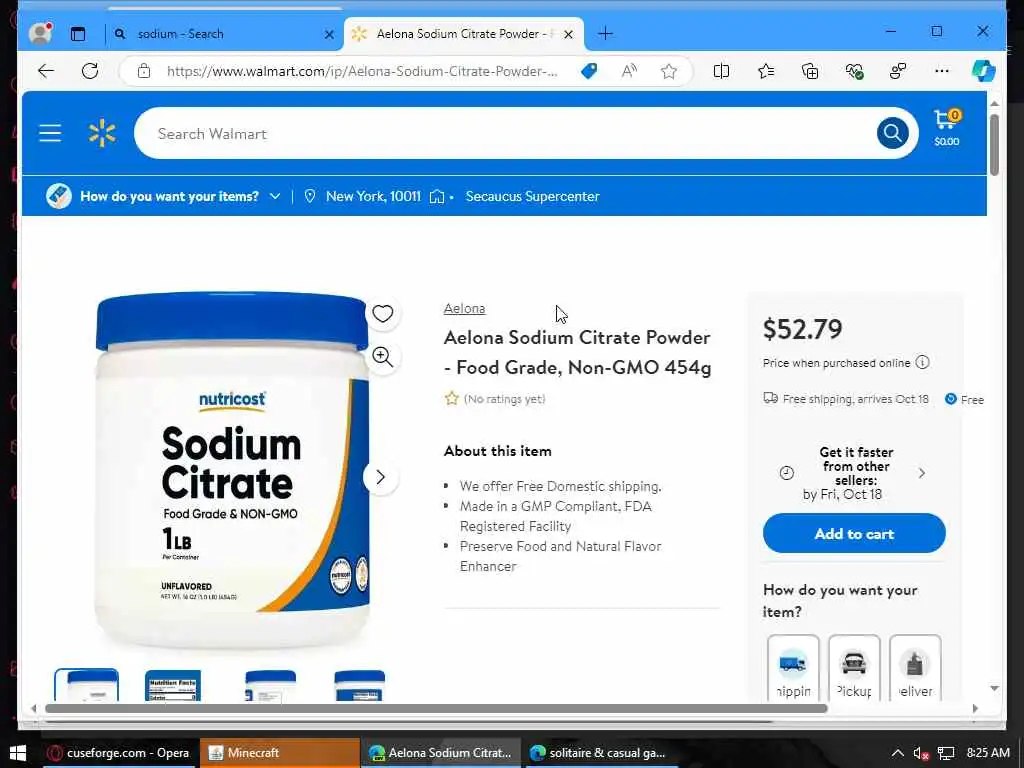Open a new browser tab
Viewport: 1024px width, 768px height.
coord(605,33)
